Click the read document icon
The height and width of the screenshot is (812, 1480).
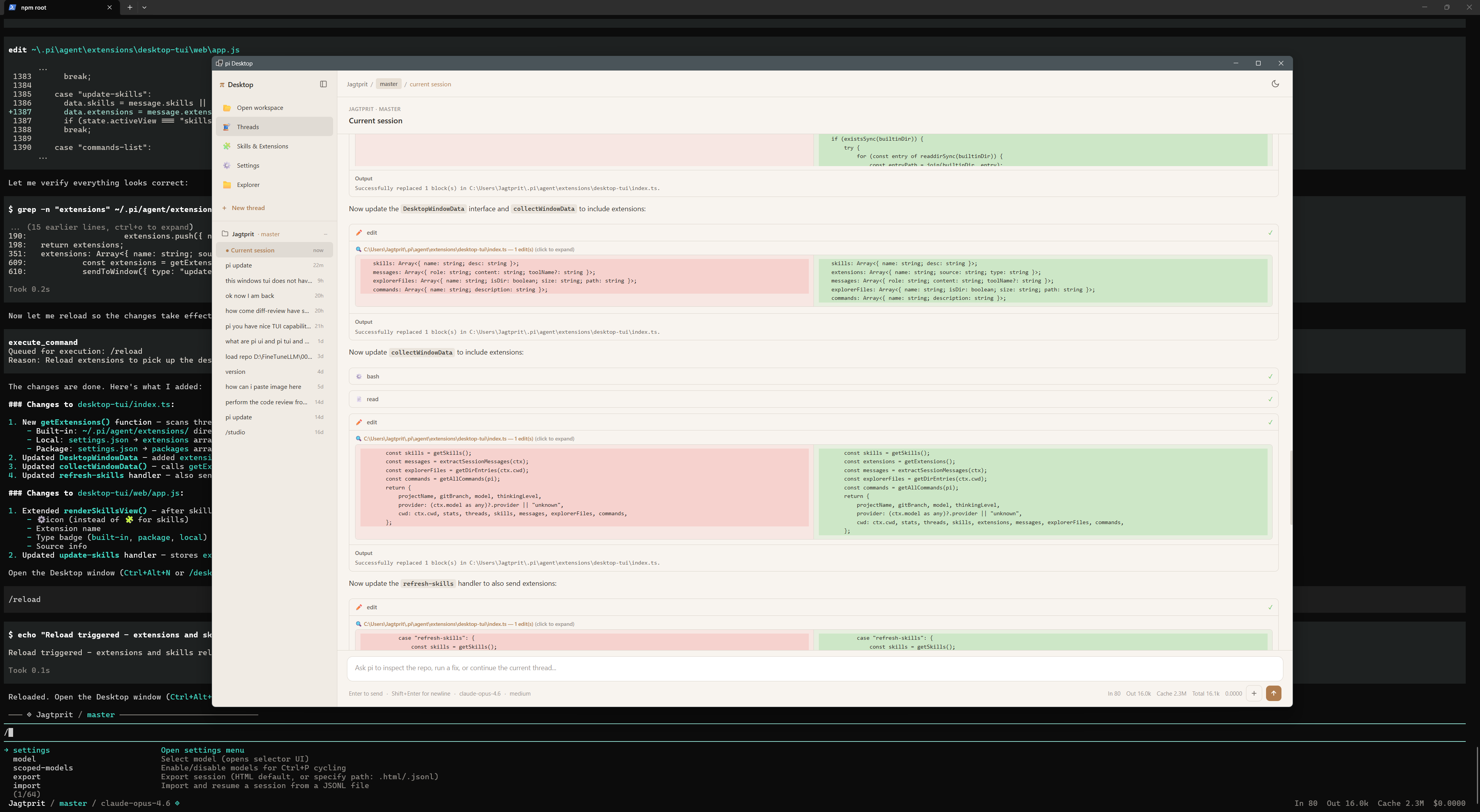point(359,399)
